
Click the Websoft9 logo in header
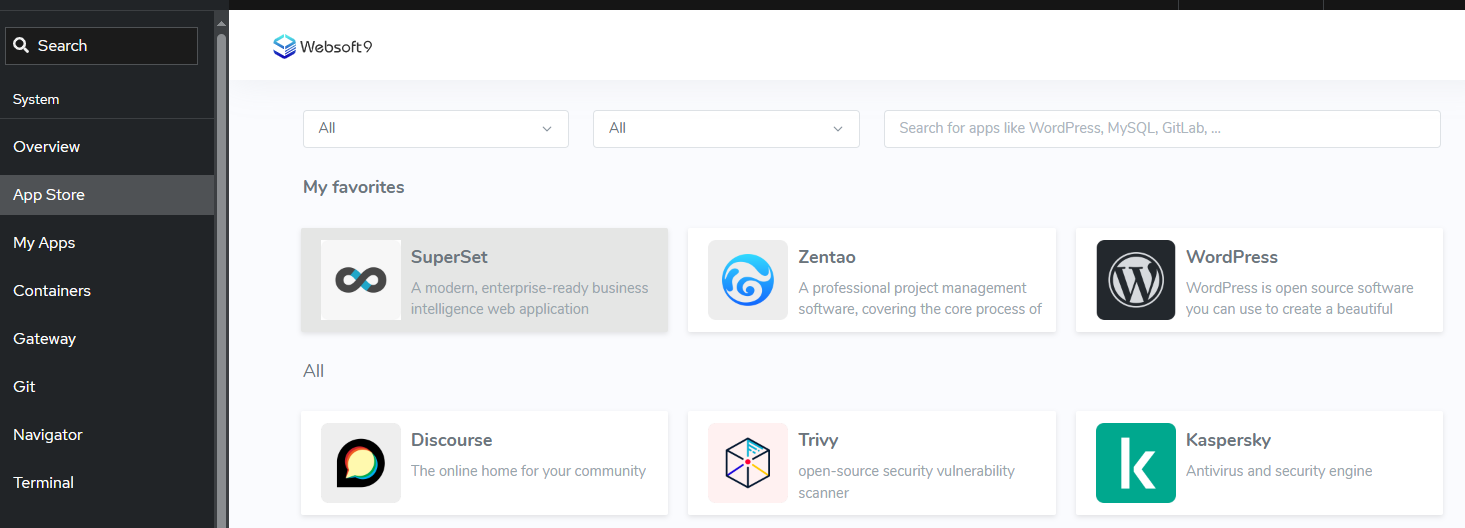[323, 46]
